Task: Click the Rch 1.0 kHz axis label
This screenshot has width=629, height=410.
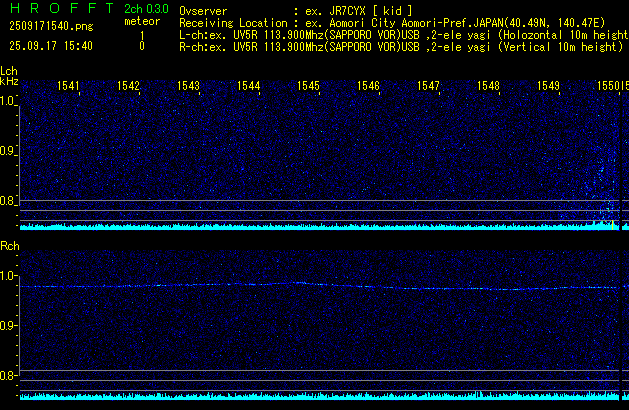Action: pyautogui.click(x=8, y=276)
